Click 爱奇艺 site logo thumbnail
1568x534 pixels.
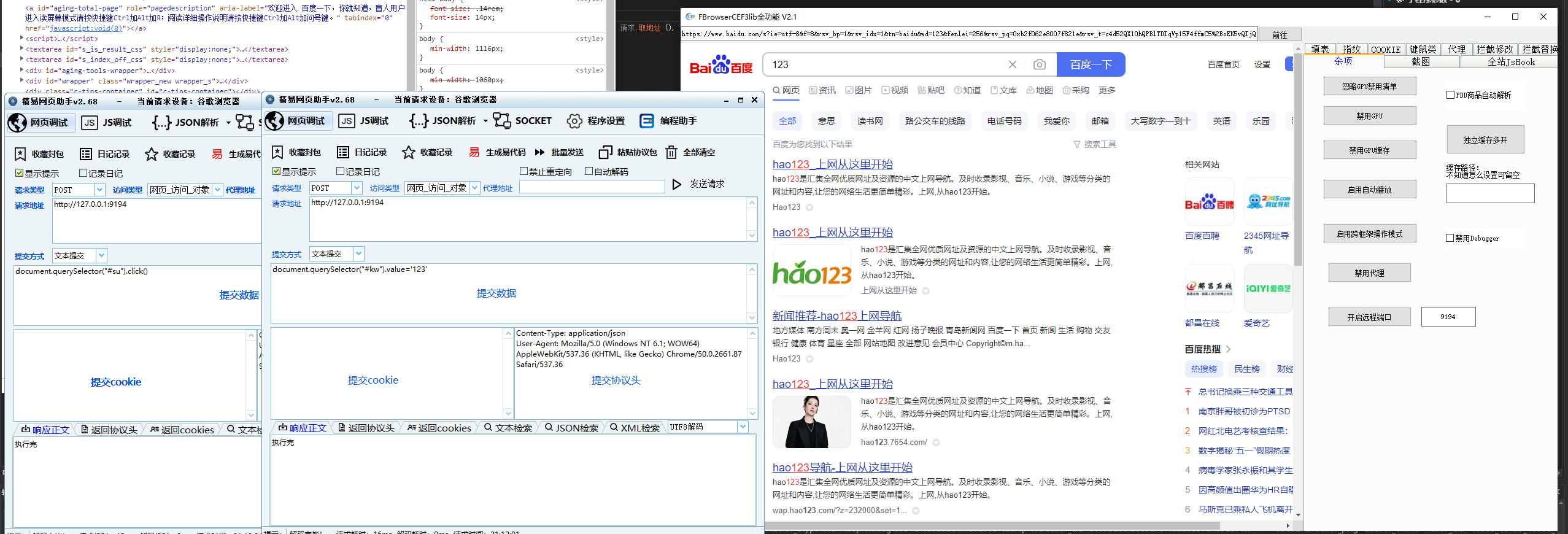tap(1268, 288)
